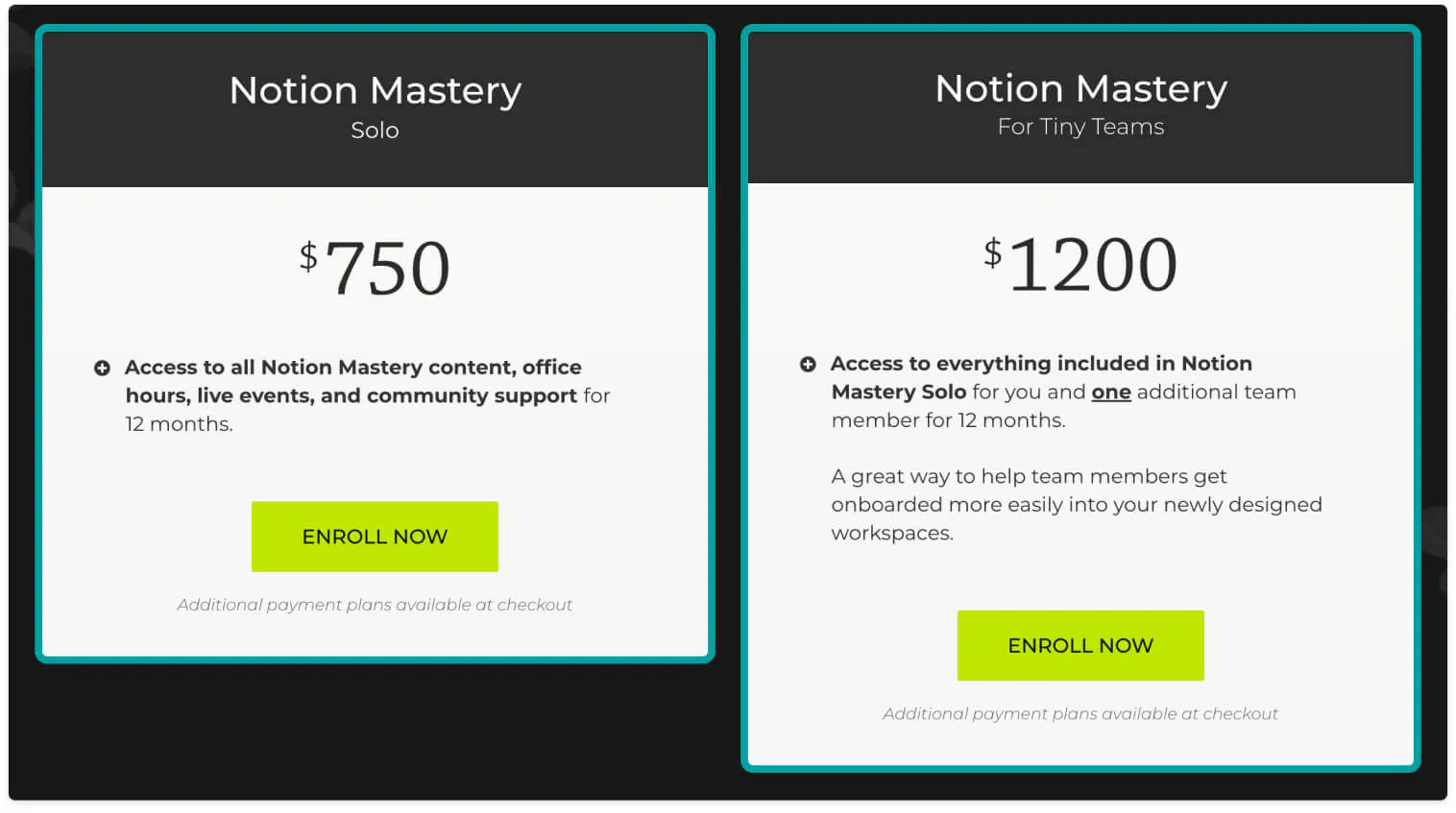Click the payment plans note under Tiny Teams Enroll
Image resolution: width=1456 pixels, height=813 pixels.
pyautogui.click(x=1080, y=714)
